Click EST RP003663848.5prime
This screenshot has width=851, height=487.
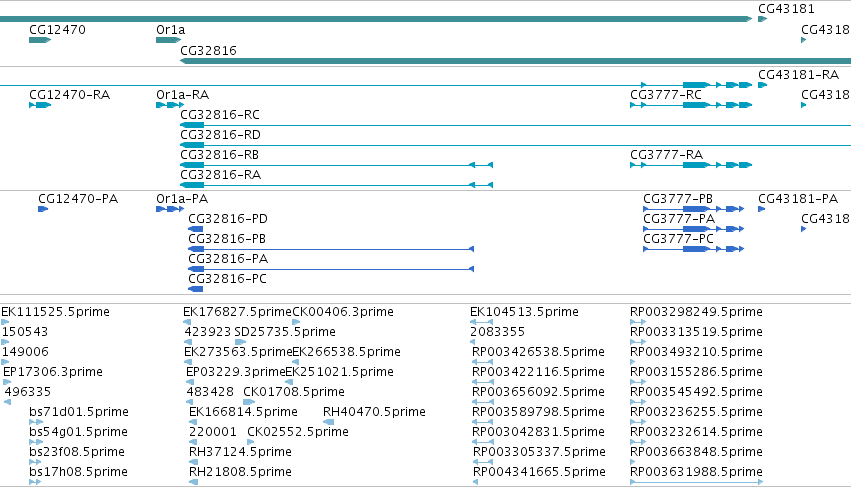[x=696, y=452]
